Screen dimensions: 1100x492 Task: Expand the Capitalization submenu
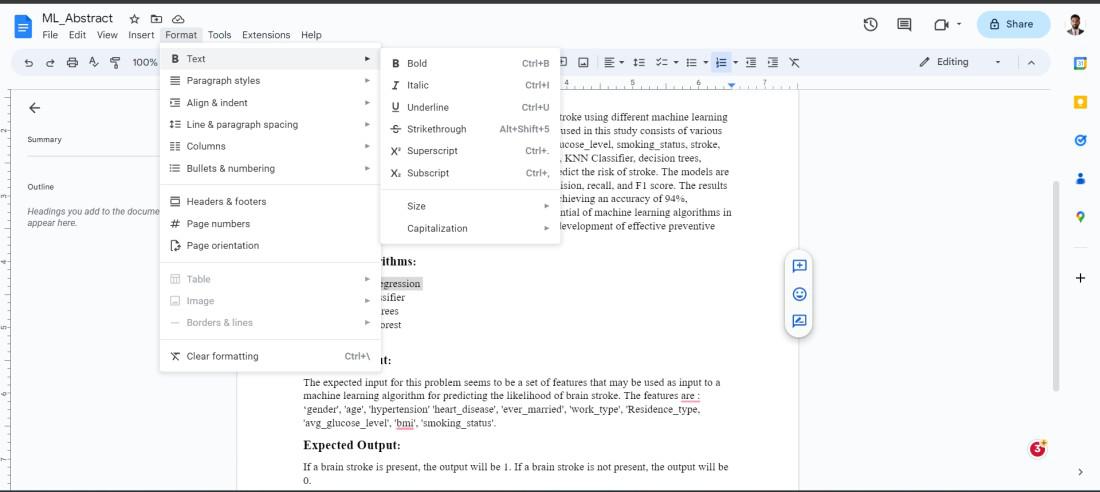[x=470, y=229]
